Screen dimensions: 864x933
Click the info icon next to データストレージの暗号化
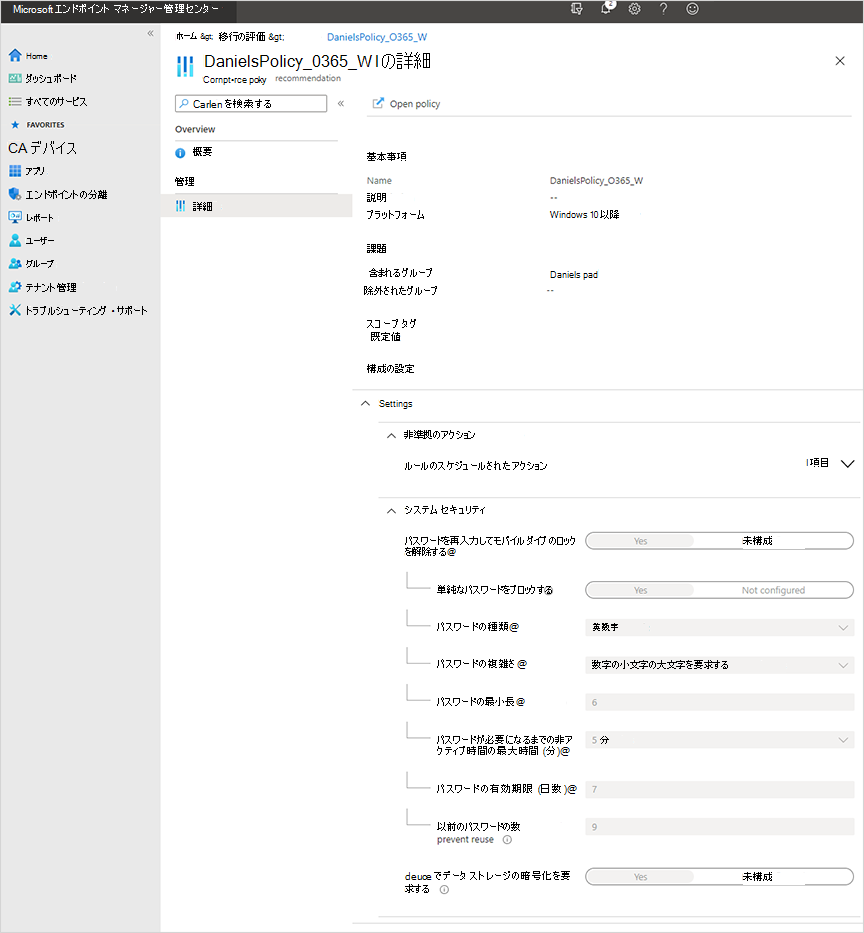[x=444, y=890]
